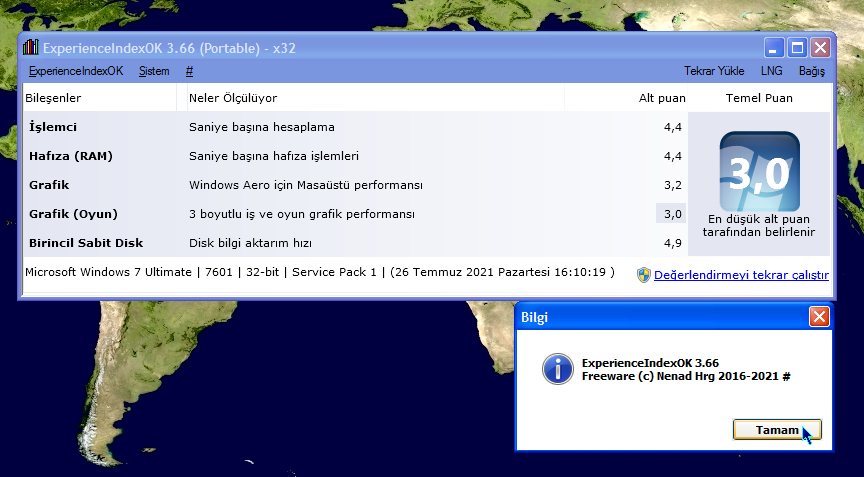The height and width of the screenshot is (477, 864).
Task: Click the Tamam button in Bilgi dialog
Action: [x=777, y=430]
